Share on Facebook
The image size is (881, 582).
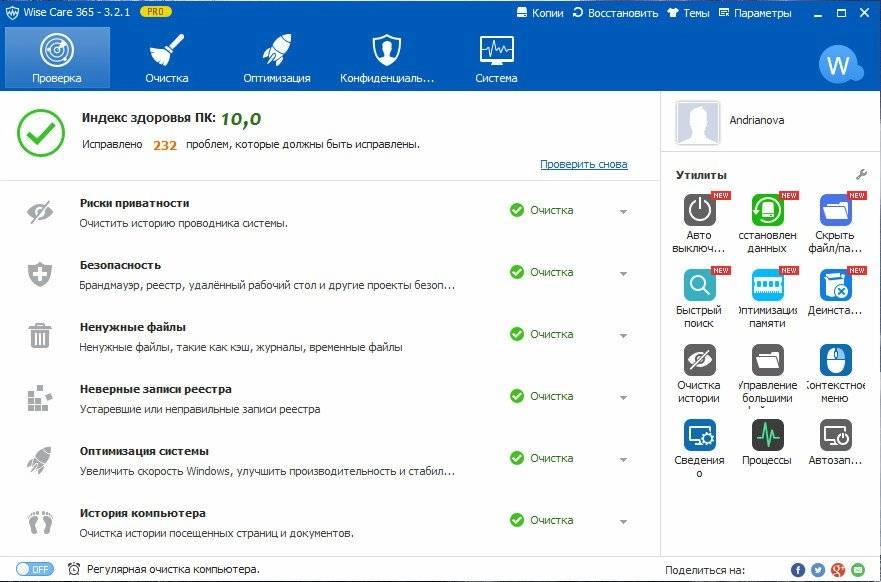click(798, 570)
